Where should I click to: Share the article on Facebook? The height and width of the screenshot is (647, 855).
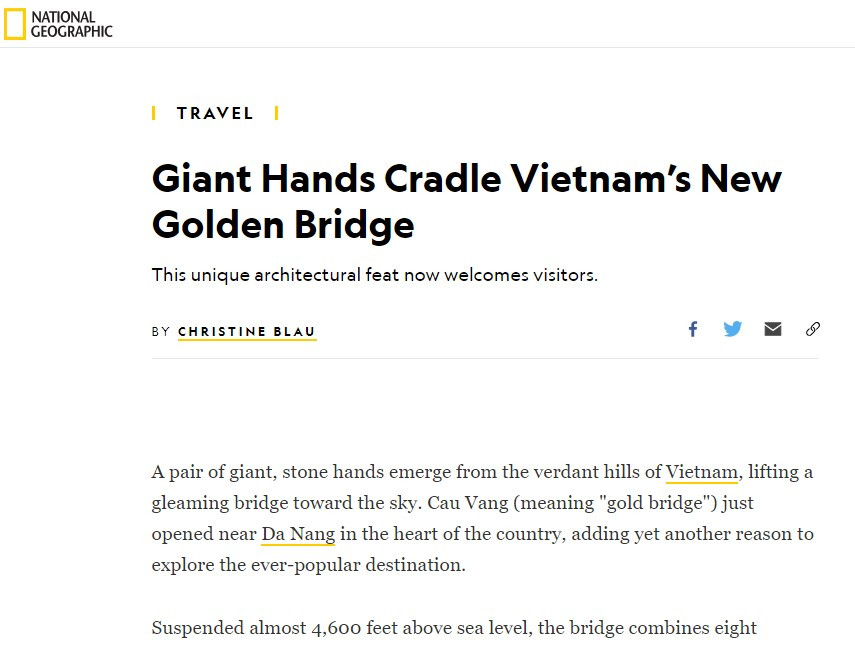[692, 329]
